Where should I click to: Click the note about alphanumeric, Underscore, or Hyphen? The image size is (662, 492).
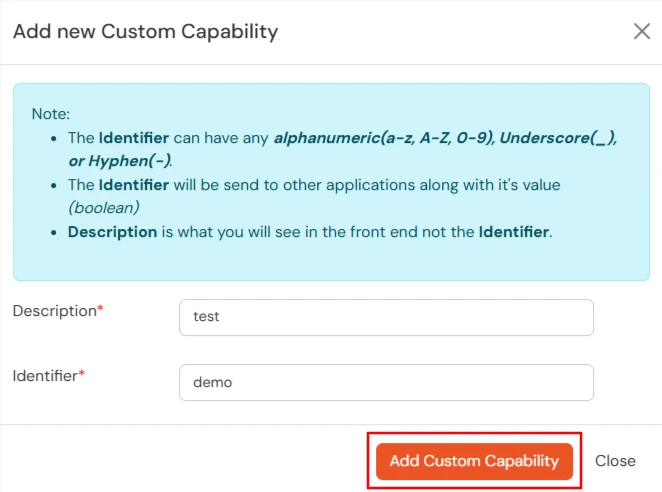[x=342, y=150]
